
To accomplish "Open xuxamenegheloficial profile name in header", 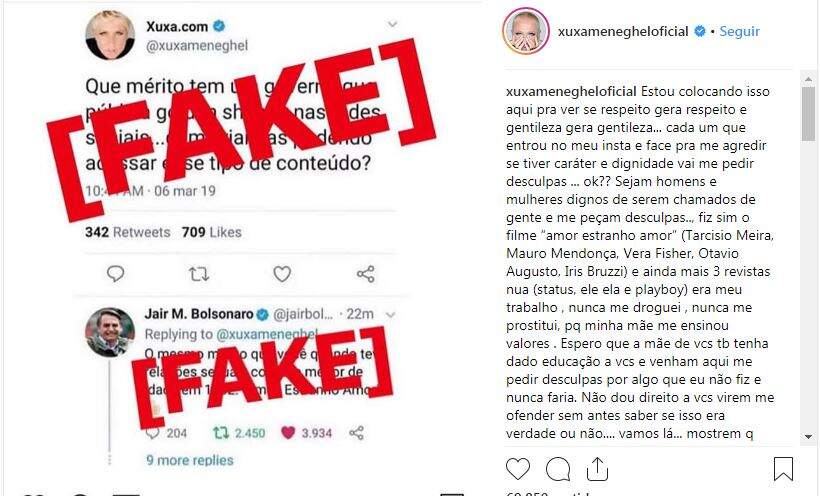I will 623,31.
